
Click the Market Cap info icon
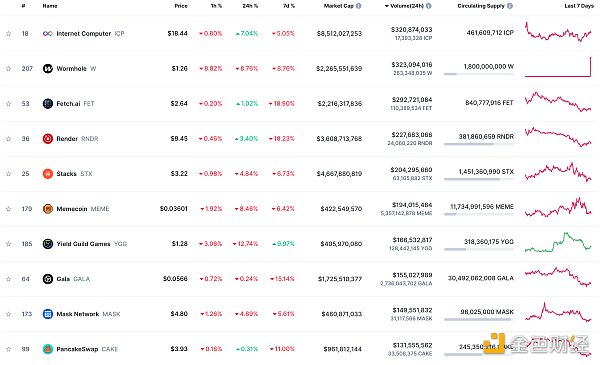point(359,6)
